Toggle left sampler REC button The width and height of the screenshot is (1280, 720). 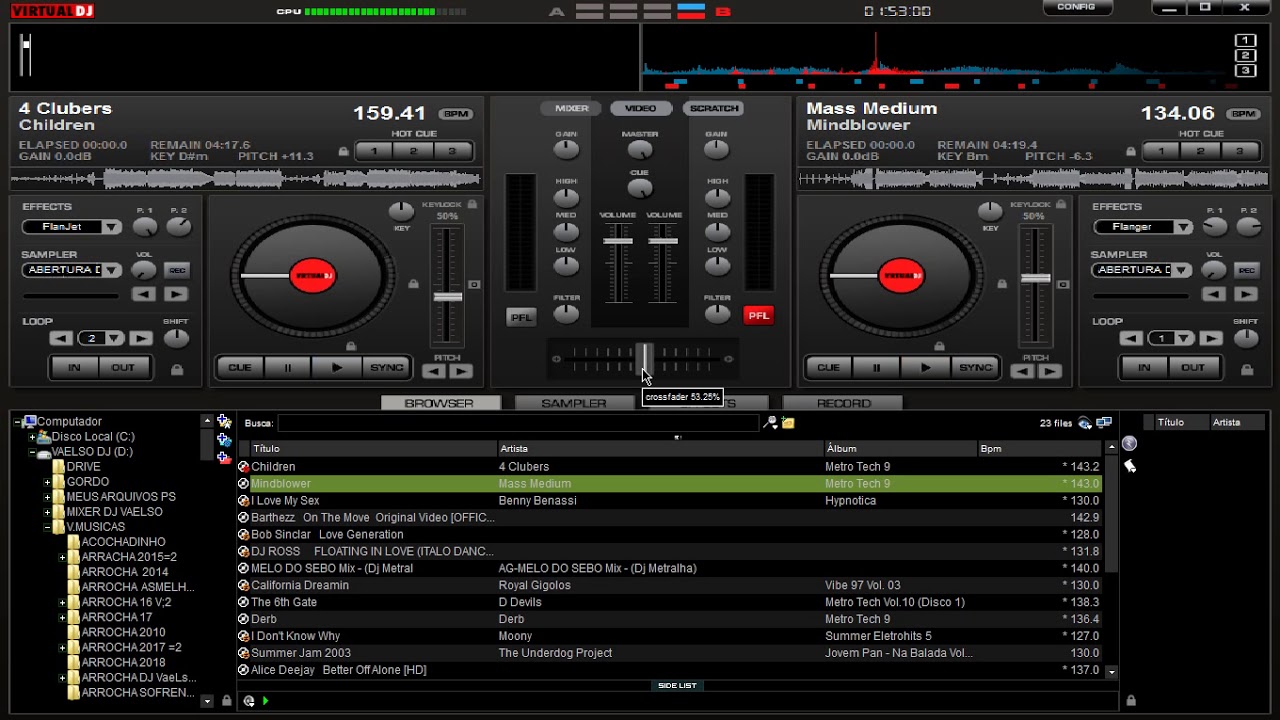tap(177, 271)
